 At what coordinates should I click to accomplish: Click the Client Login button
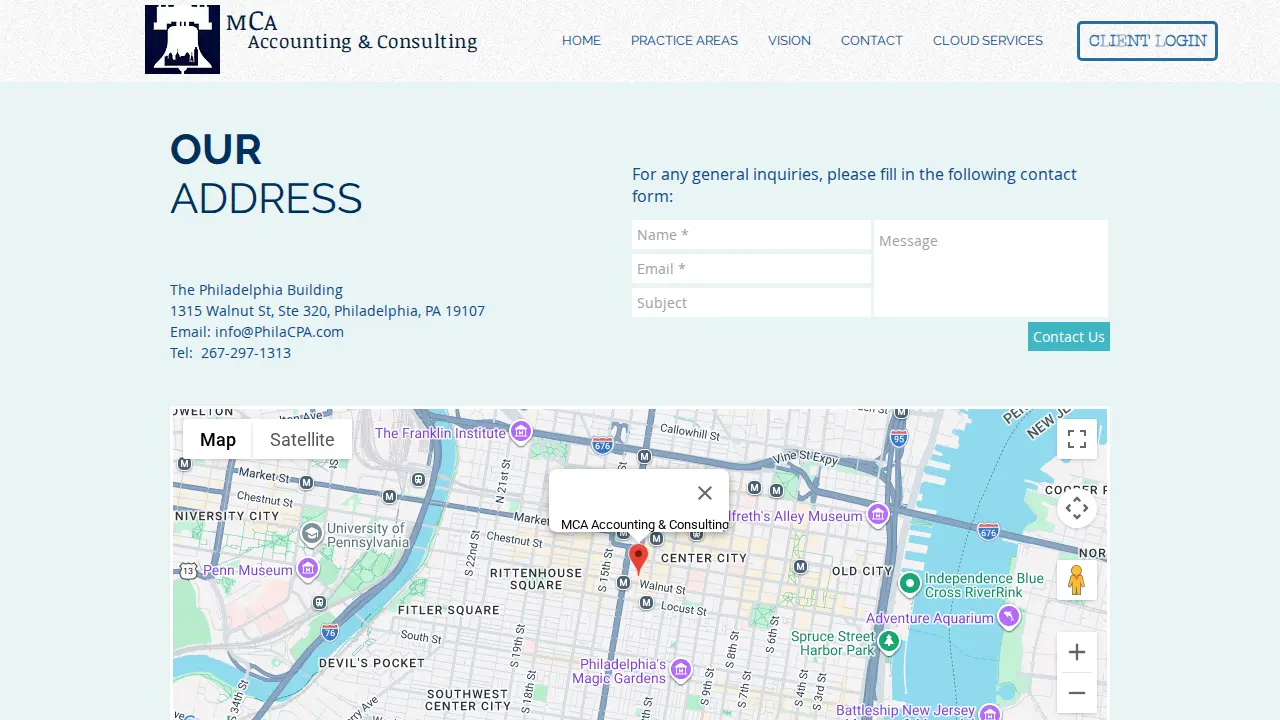click(x=1147, y=41)
